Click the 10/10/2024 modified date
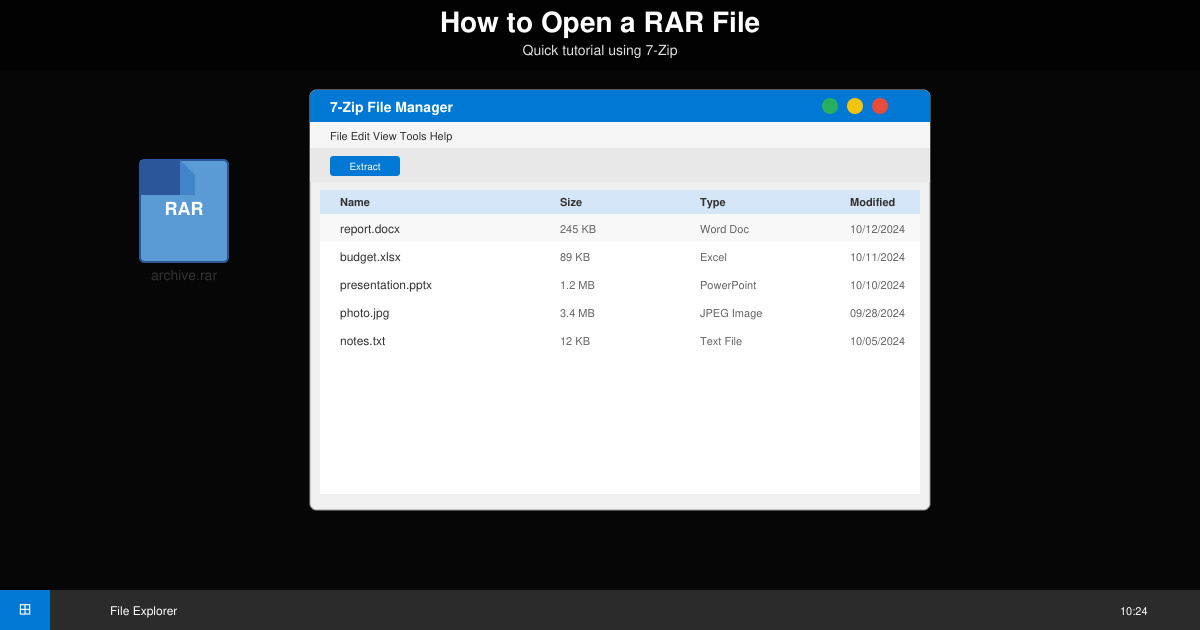1200x630 pixels. coord(877,285)
